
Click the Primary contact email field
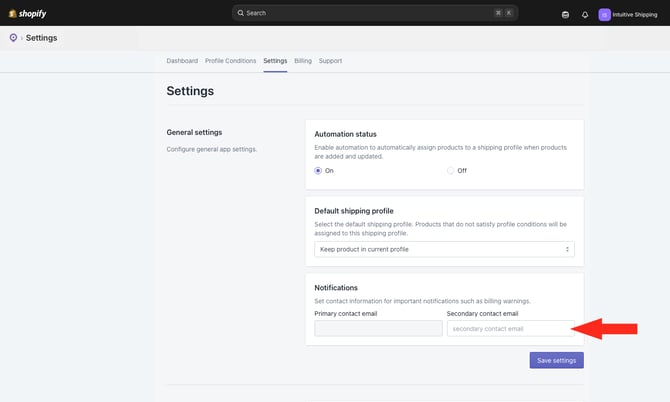point(379,329)
